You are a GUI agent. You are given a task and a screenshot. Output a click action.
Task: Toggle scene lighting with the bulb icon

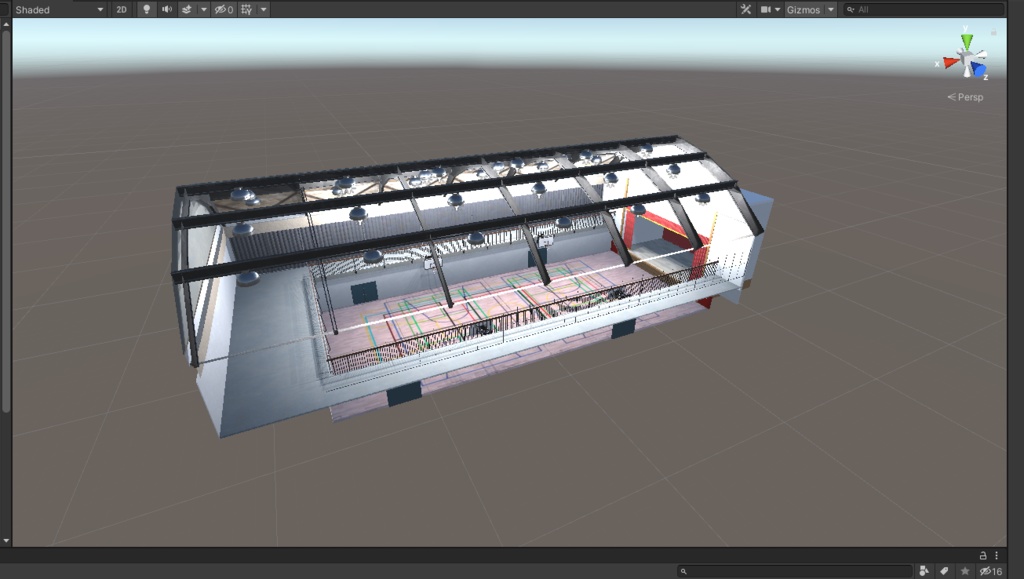point(145,9)
